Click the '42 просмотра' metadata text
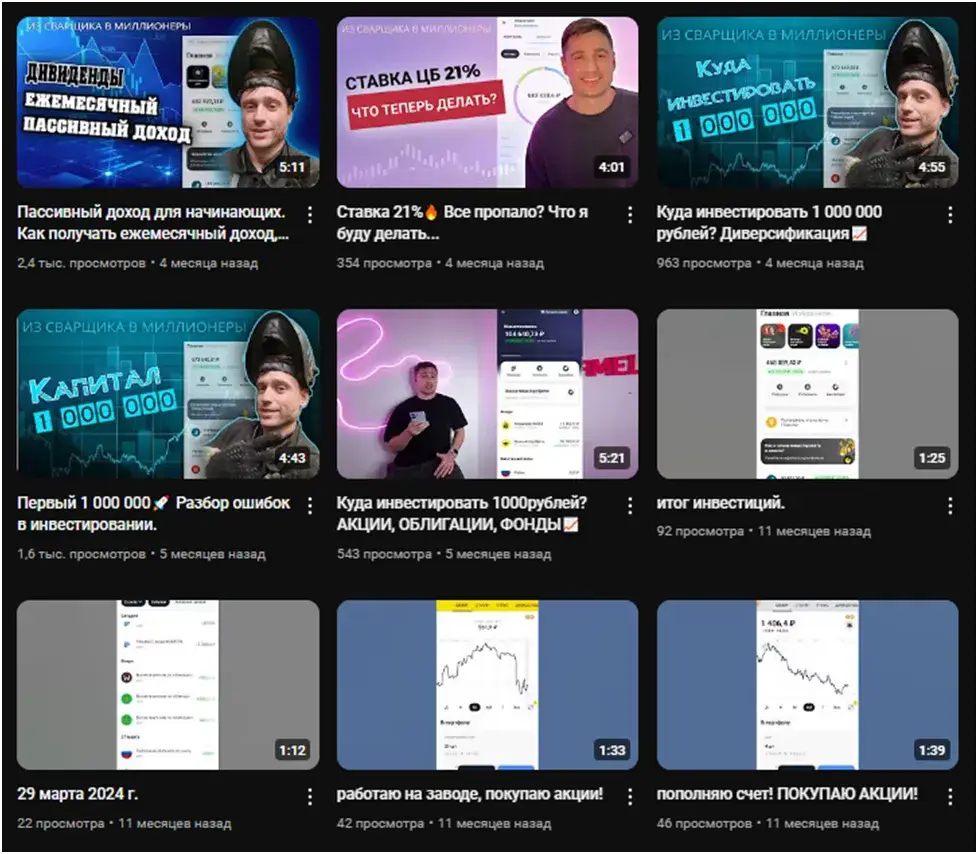The image size is (978, 854). click(x=380, y=823)
